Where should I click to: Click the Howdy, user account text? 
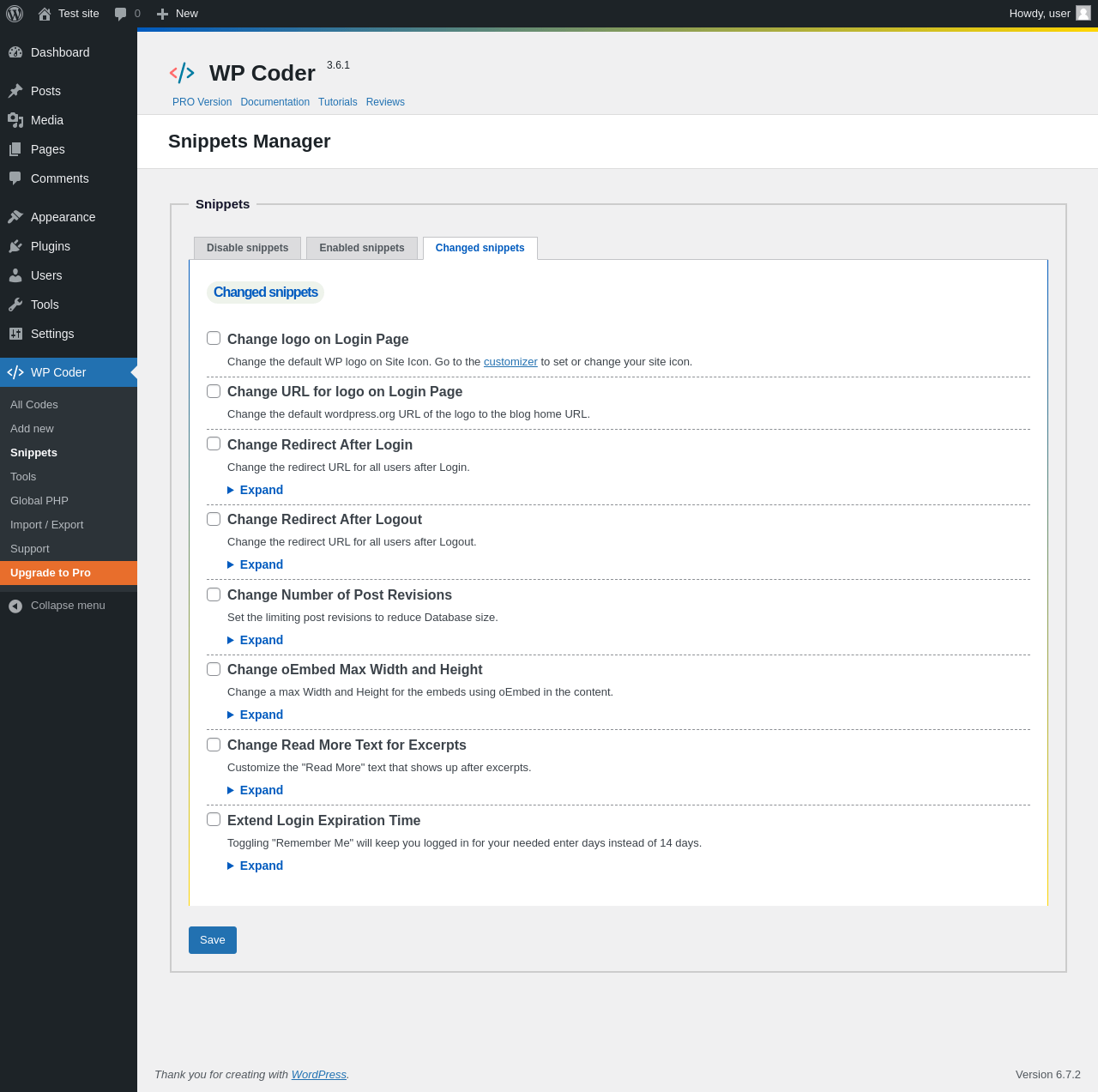(1040, 14)
